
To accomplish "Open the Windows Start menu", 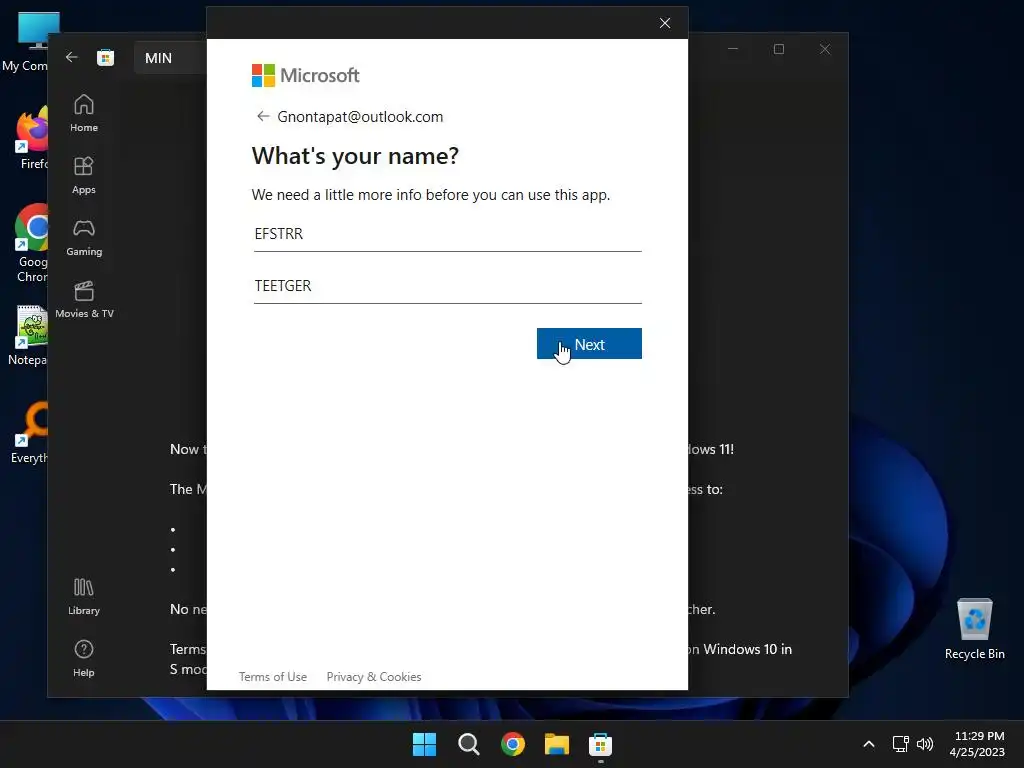I will [424, 744].
